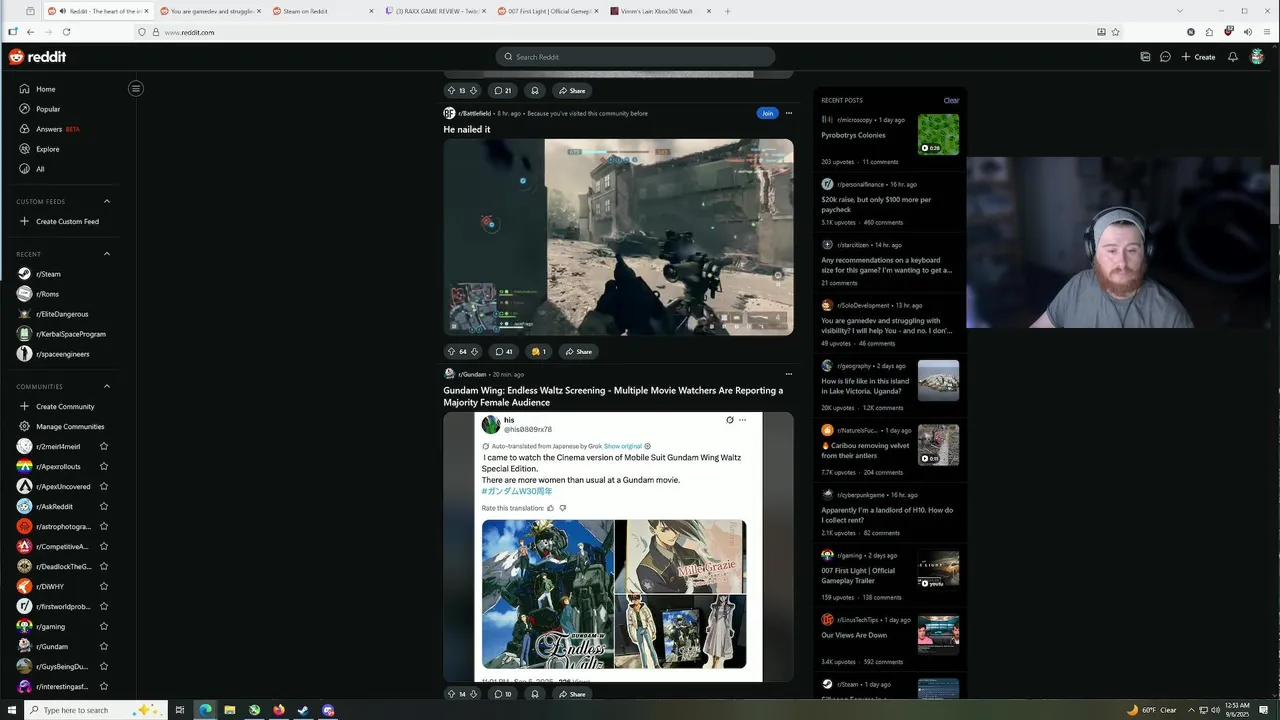1280x720 pixels.
Task: Open overflow menu of the r/Battlefield post
Action: point(788,113)
